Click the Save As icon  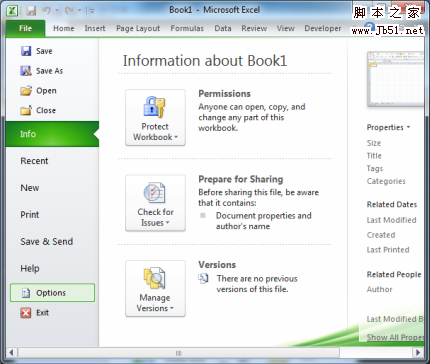pyautogui.click(x=26, y=71)
